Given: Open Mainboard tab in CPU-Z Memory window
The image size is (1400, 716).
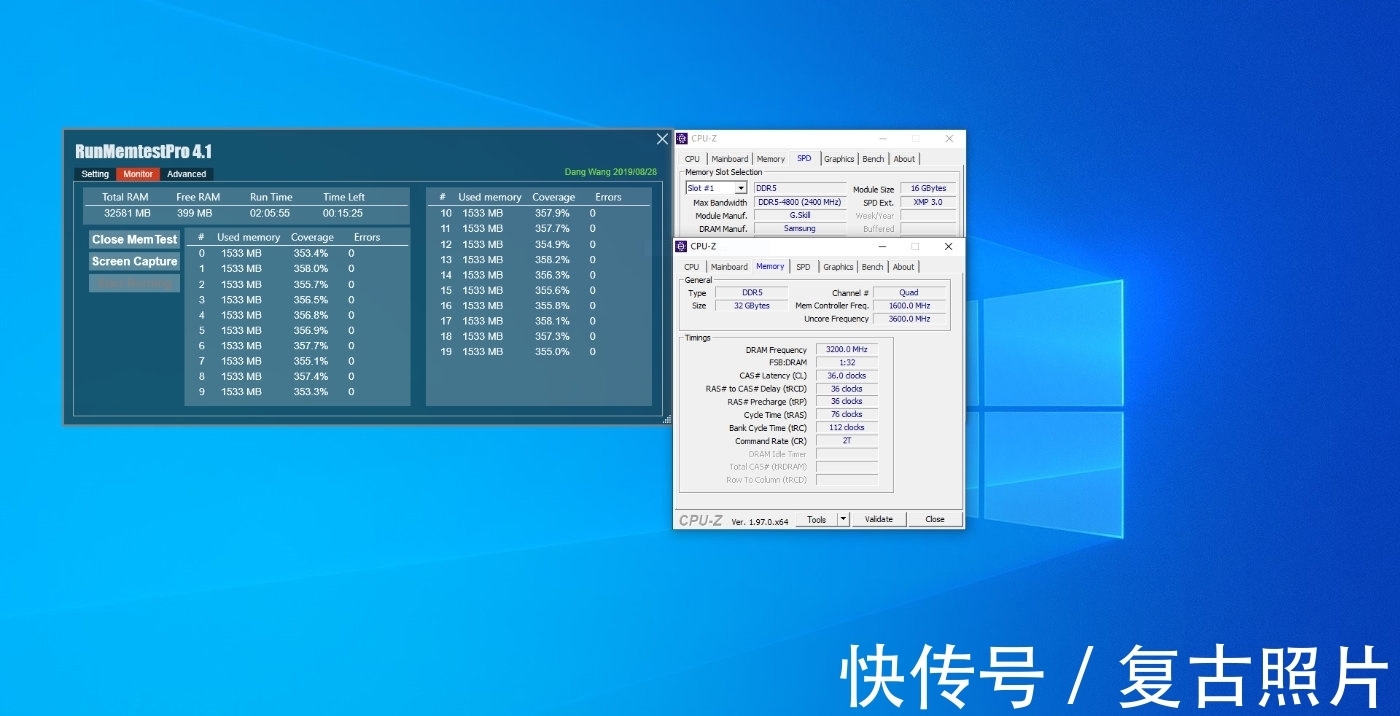Looking at the screenshot, I should [x=729, y=267].
